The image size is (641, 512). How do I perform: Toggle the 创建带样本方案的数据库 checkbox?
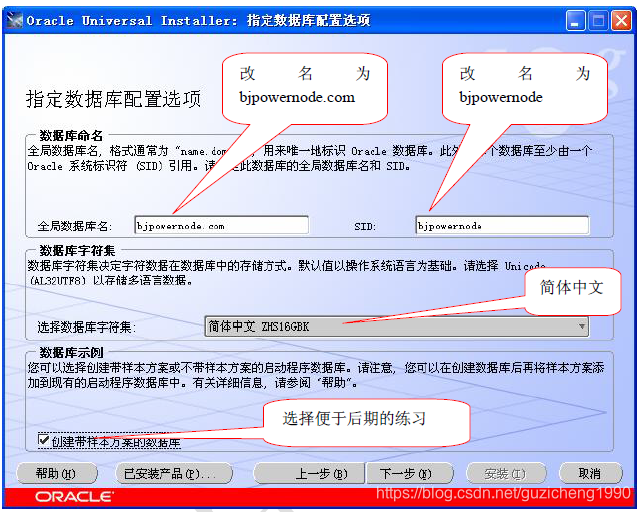point(43,440)
